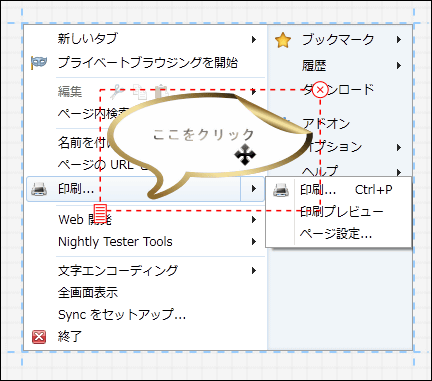Viewport: 432px width, 381px height.
Task: Click the 編集 label
Action: click(x=70, y=92)
